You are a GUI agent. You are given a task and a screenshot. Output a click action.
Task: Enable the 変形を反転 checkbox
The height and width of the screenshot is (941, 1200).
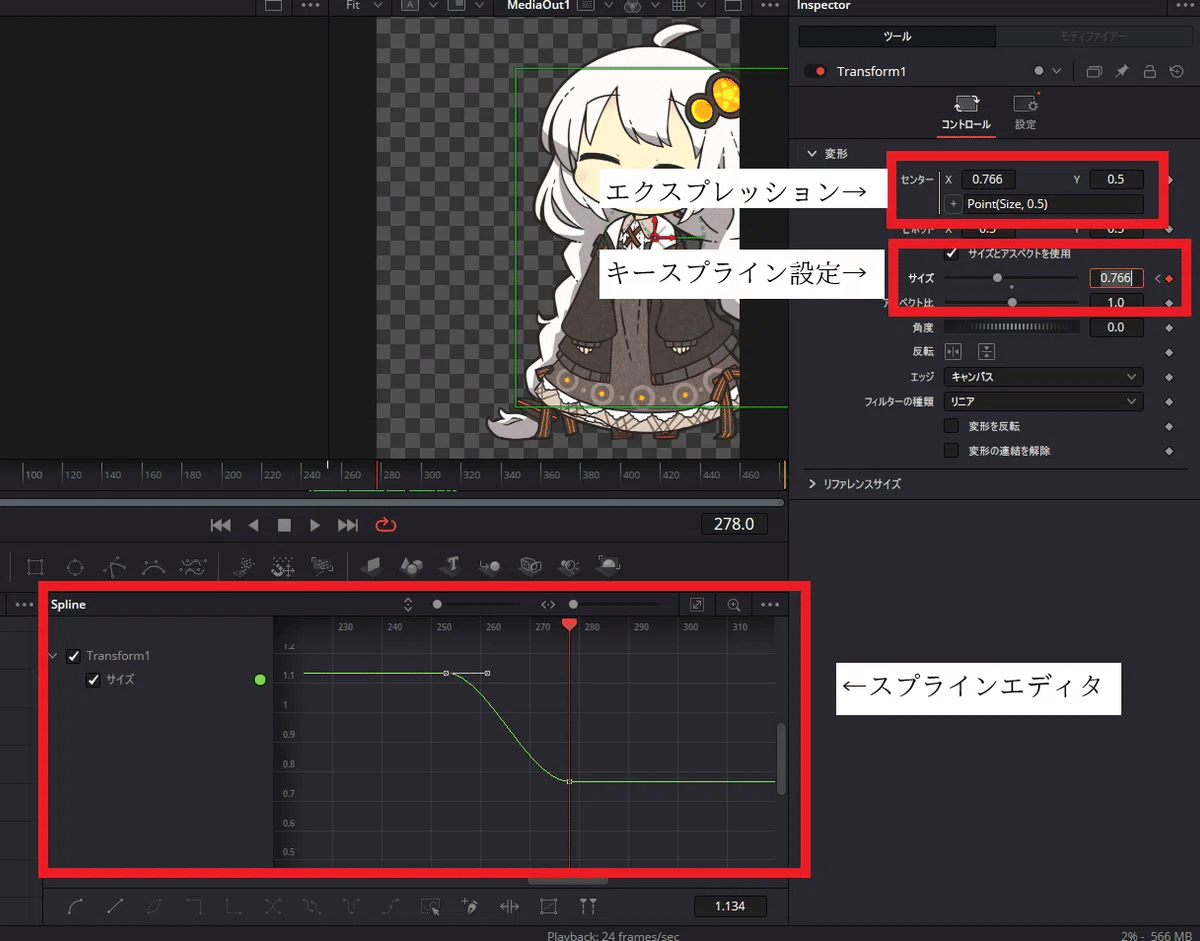(952, 426)
